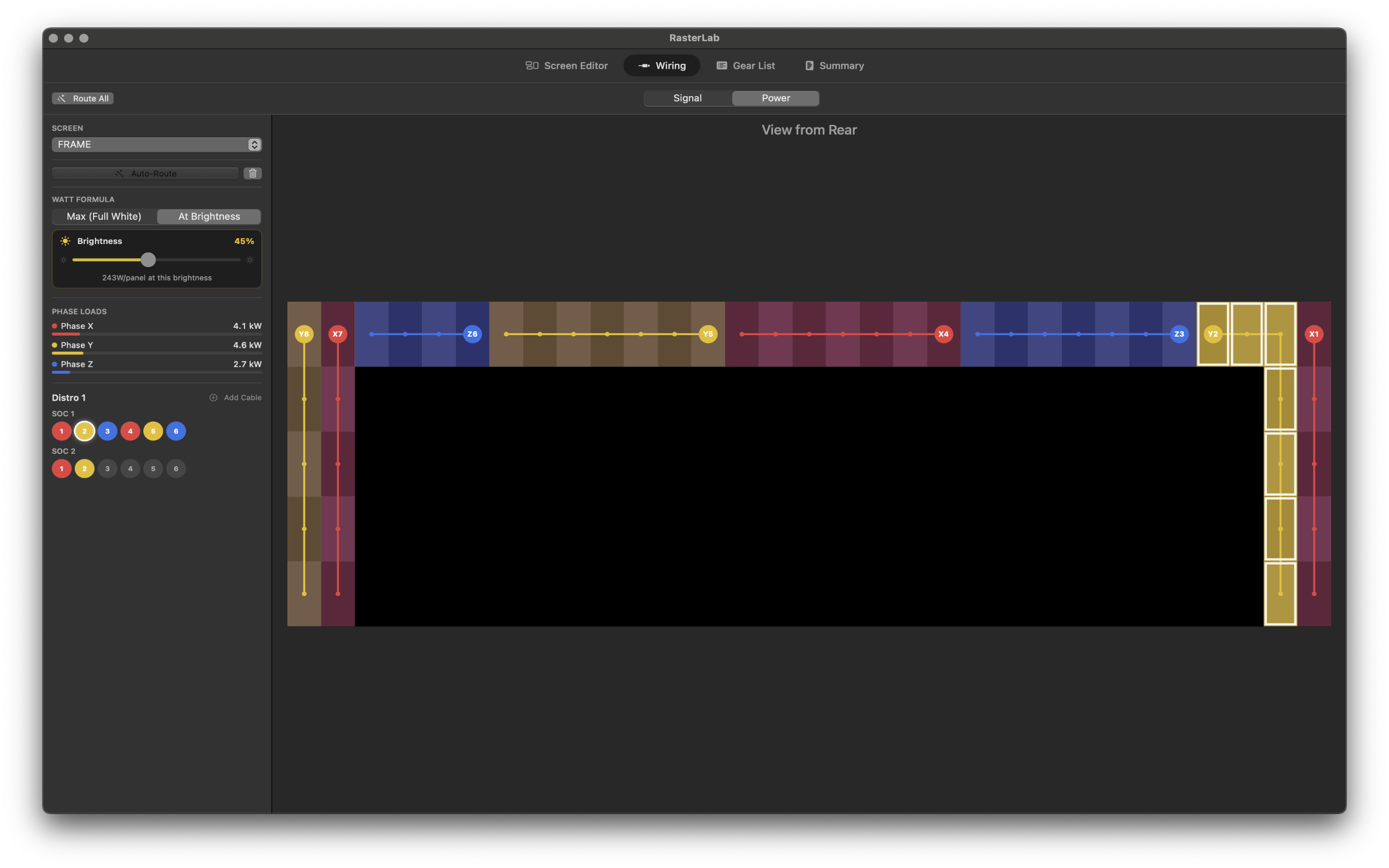Image resolution: width=1389 pixels, height=868 pixels.
Task: Select the Z3 cable marker
Action: (x=1179, y=334)
